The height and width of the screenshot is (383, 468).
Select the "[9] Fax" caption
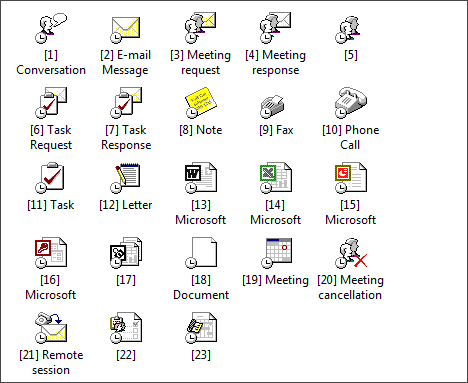pos(276,130)
